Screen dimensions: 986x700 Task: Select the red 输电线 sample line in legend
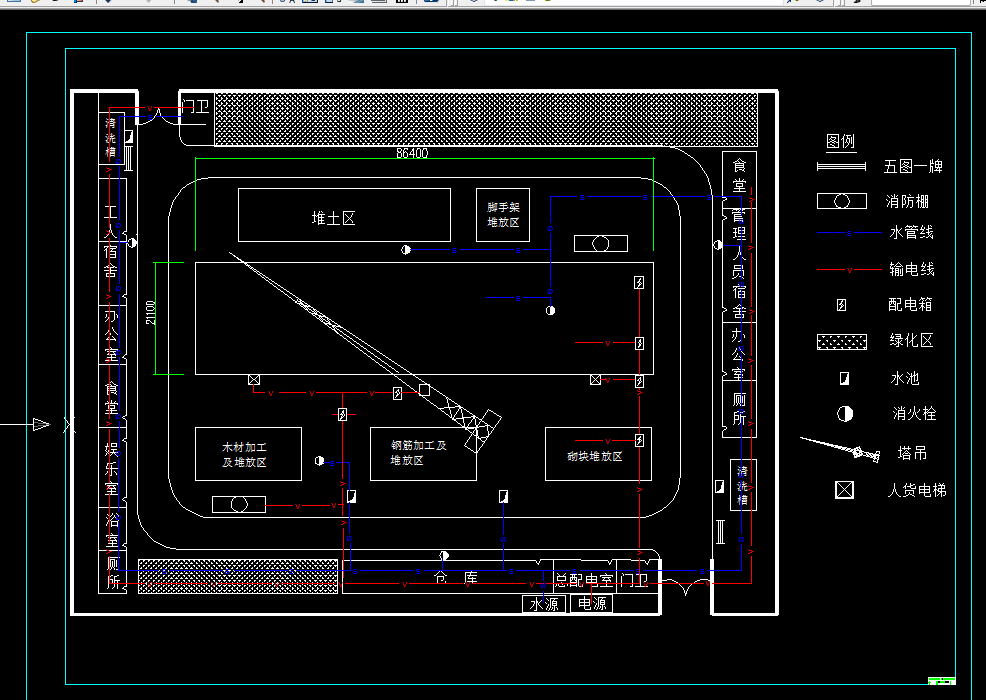coord(850,270)
